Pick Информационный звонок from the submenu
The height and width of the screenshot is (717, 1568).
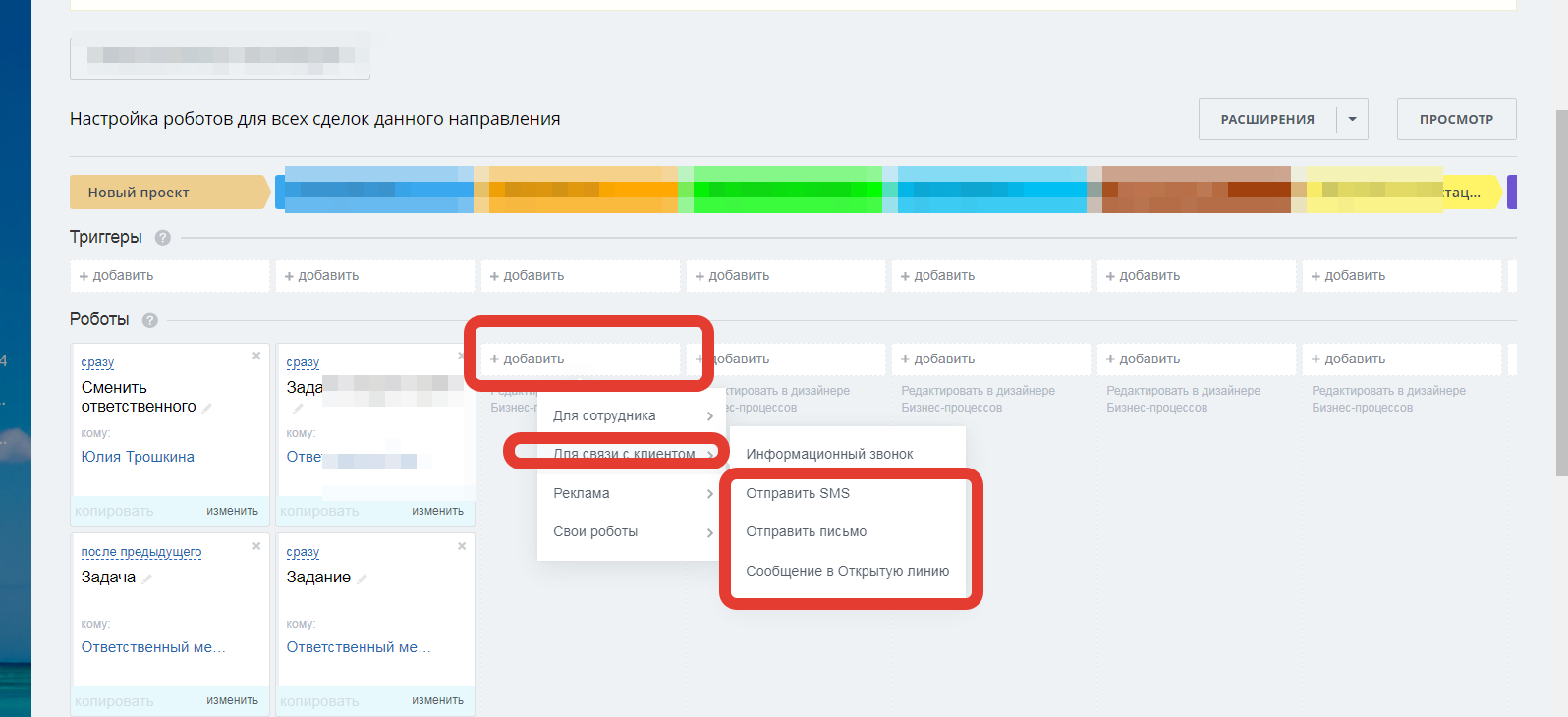point(829,454)
